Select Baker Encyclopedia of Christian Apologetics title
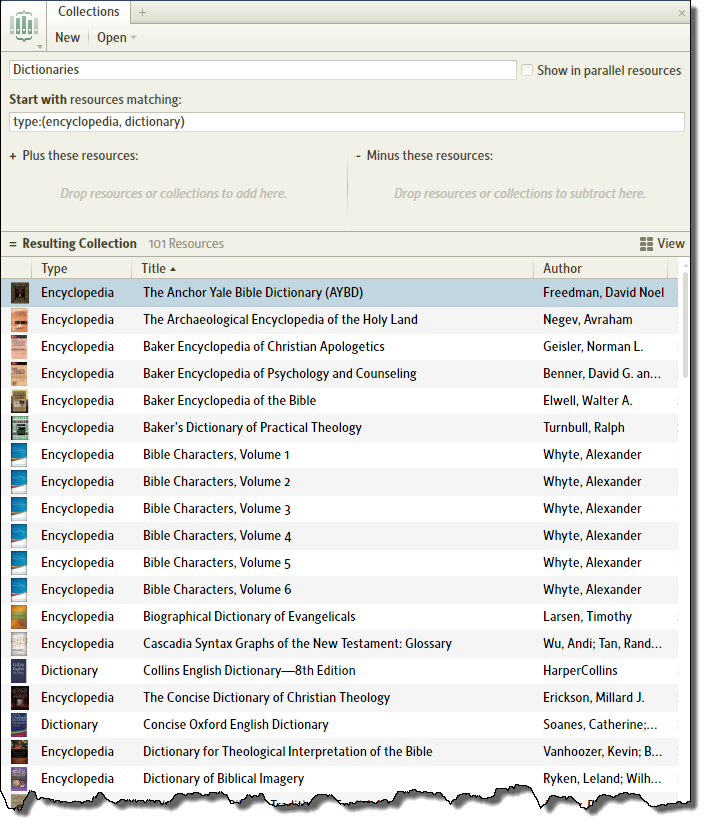Viewport: 707px width, 833px height. 266,349
